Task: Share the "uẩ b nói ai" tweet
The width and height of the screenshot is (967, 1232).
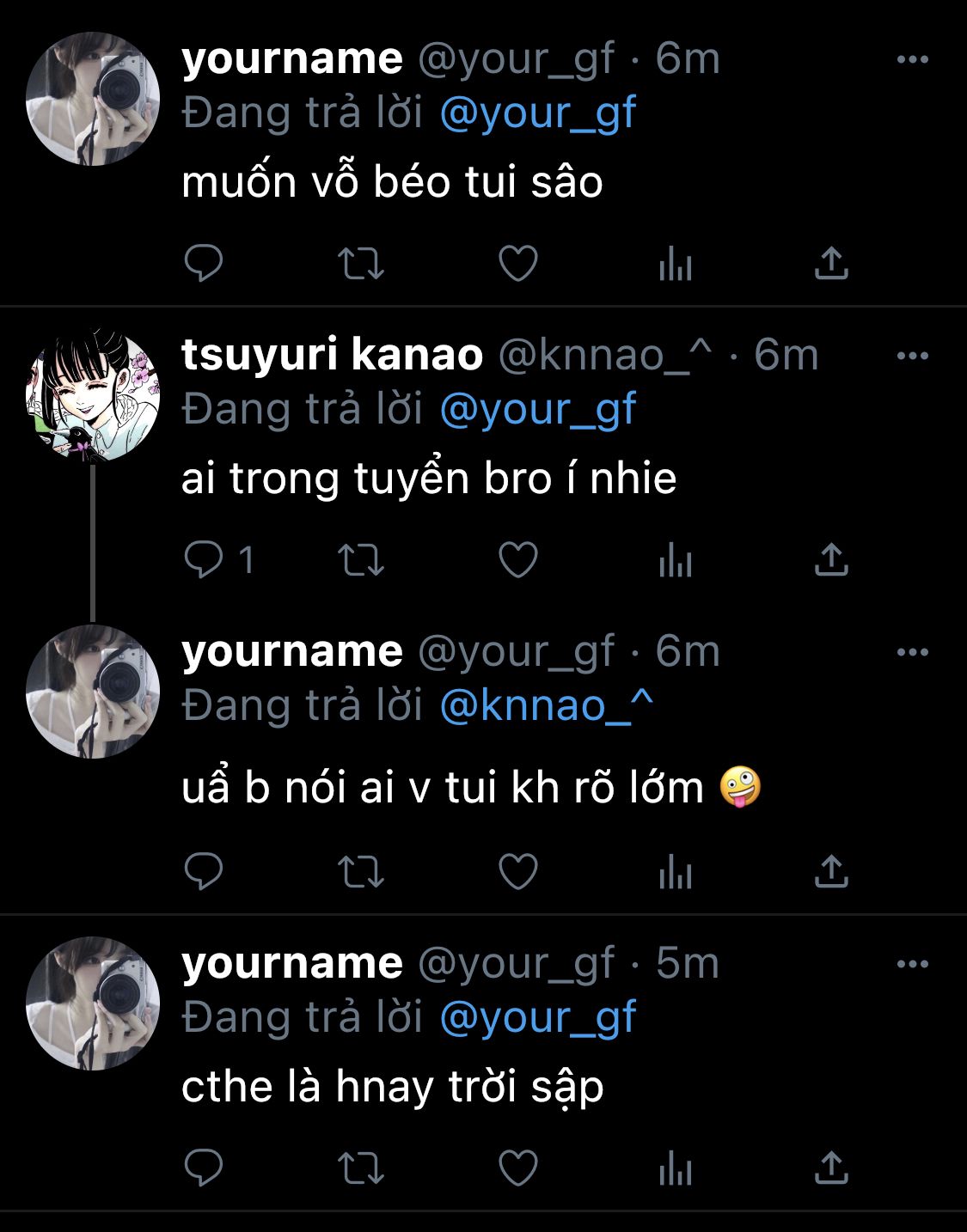Action: (830, 871)
